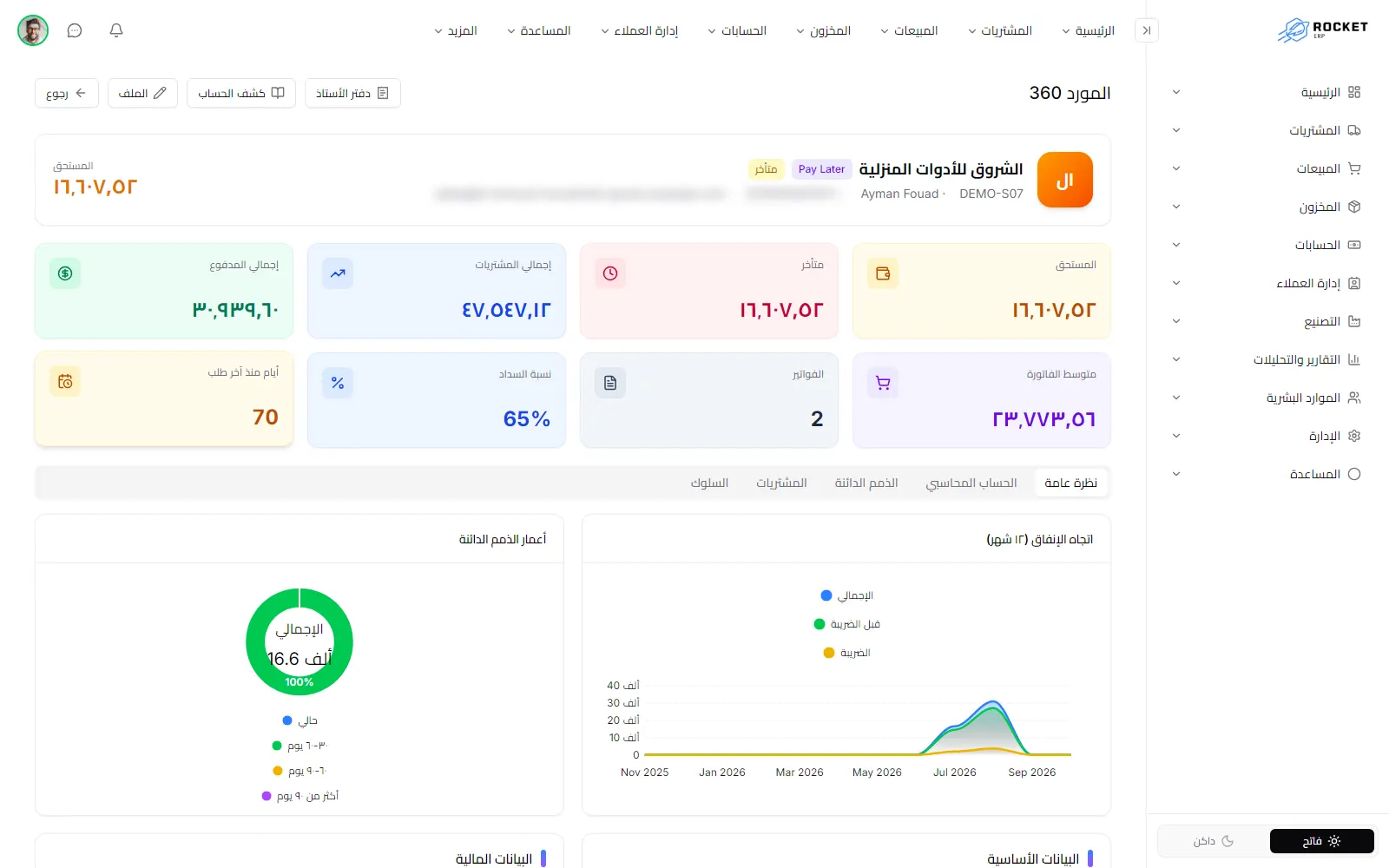Click the الحسابات cash icon in sidebar

coord(1354,245)
